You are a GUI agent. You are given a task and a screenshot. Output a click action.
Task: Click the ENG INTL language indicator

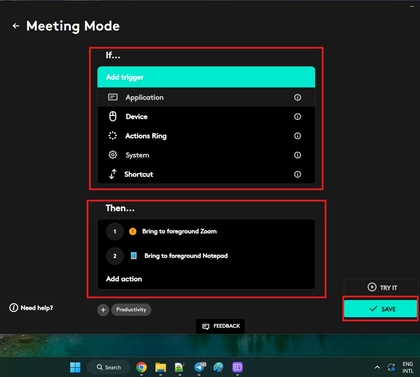click(408, 367)
